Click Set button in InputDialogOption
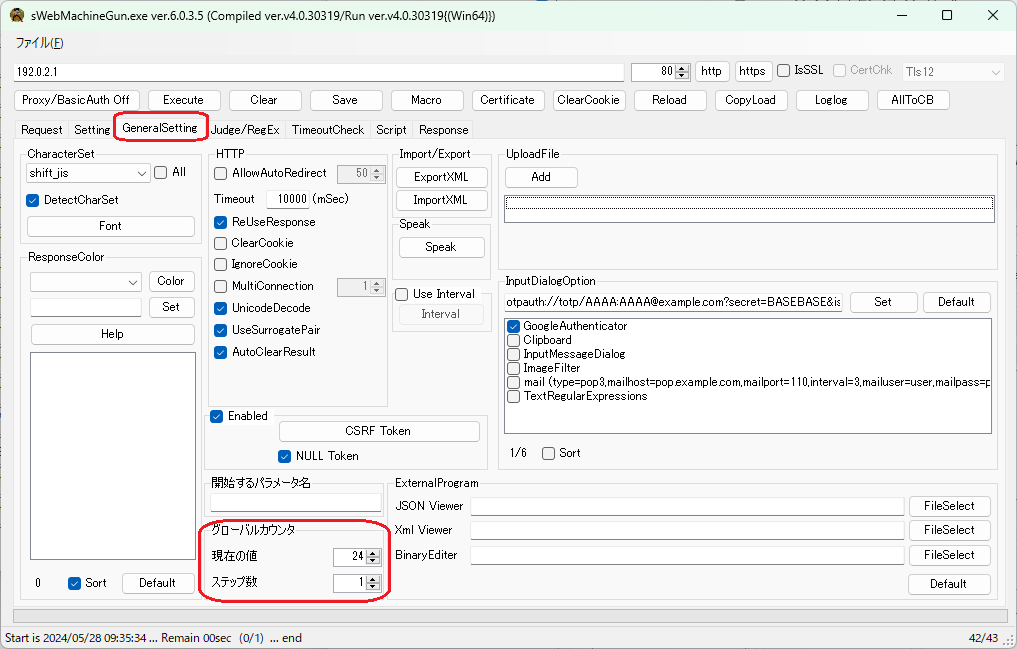1017x649 pixels. [883, 302]
